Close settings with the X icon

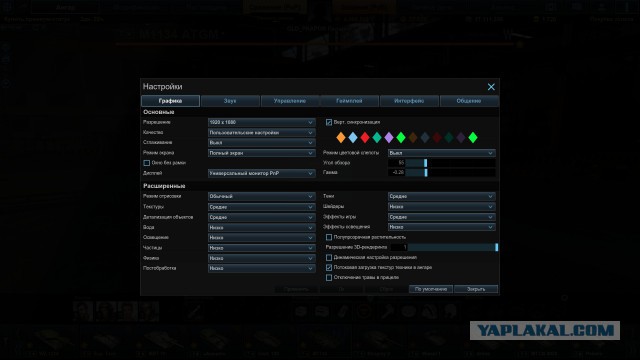[491, 87]
